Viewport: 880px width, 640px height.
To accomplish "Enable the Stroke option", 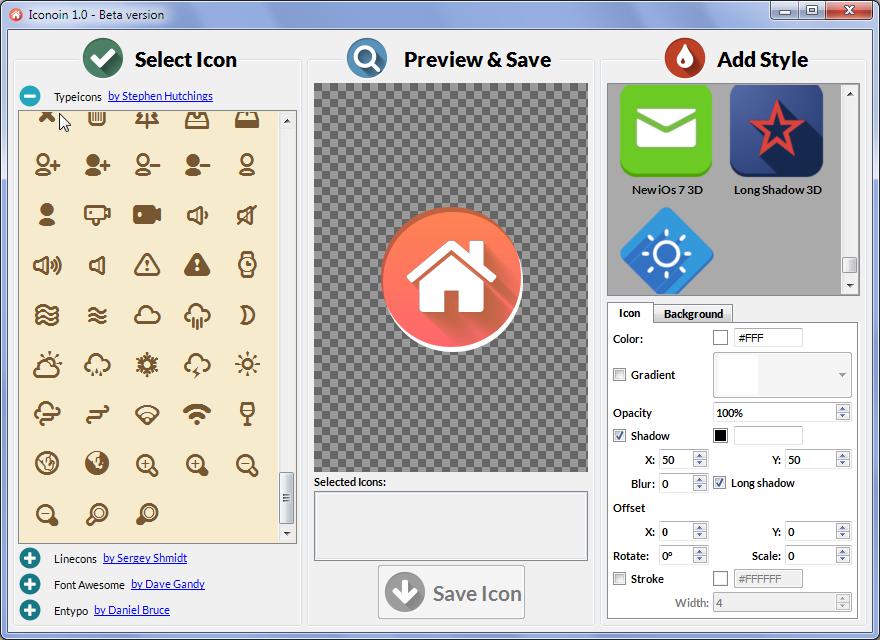I will (618, 578).
